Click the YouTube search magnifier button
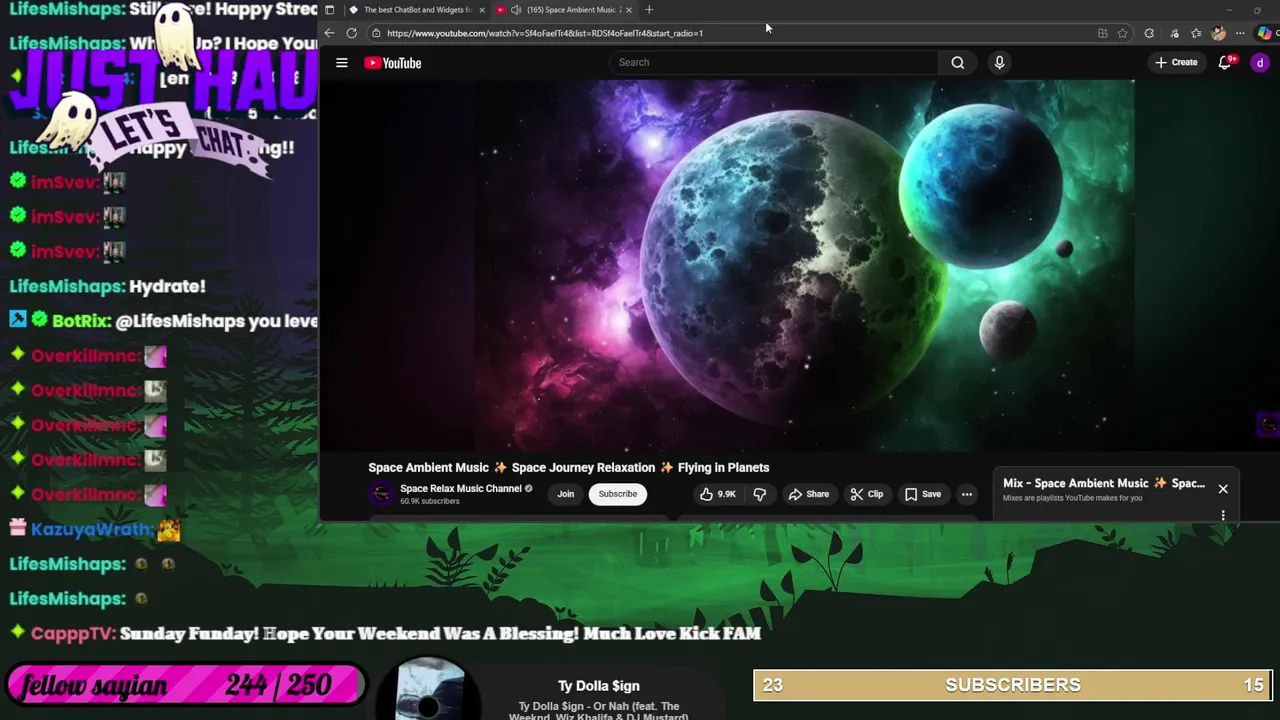The width and height of the screenshot is (1280, 720). pos(958,62)
